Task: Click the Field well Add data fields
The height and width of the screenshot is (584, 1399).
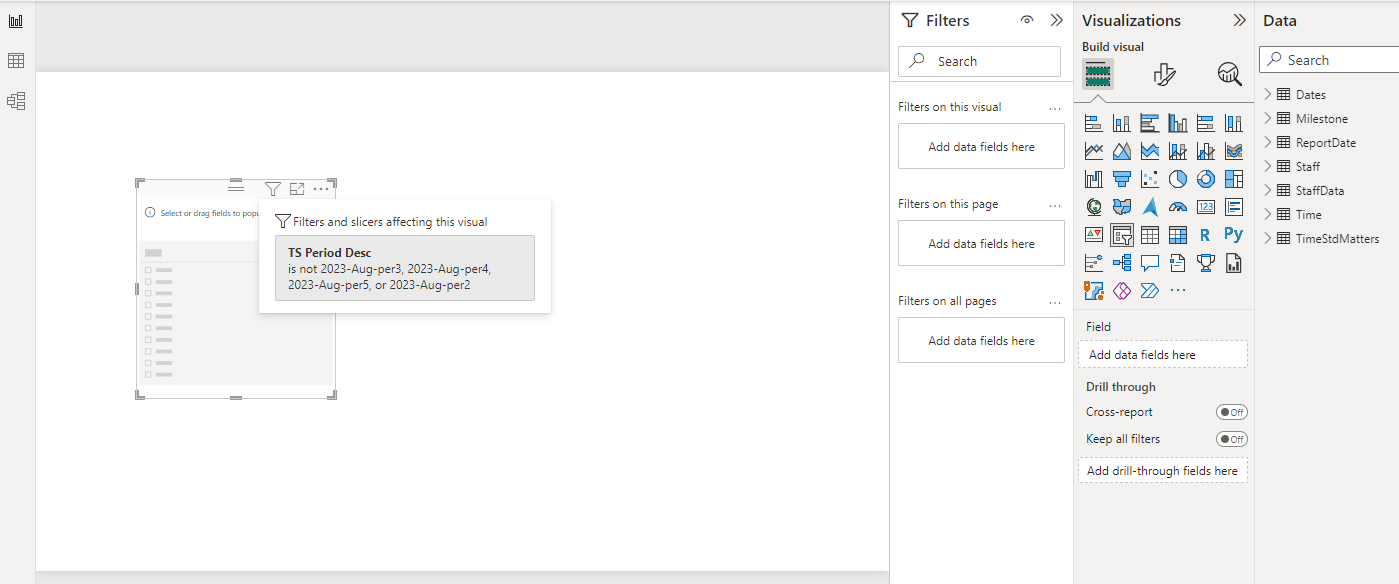Action: [x=1163, y=354]
